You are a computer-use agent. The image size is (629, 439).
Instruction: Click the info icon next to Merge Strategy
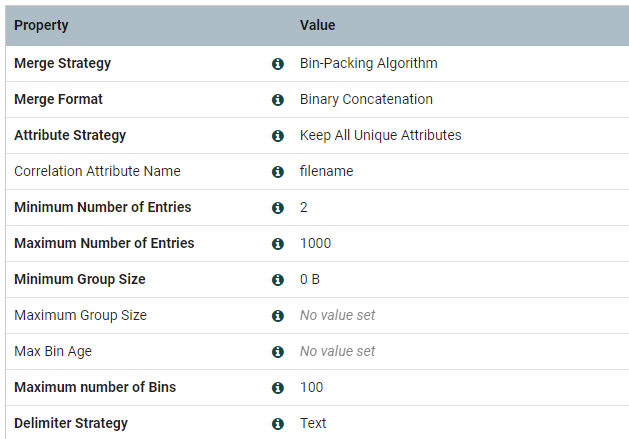pyautogui.click(x=278, y=64)
